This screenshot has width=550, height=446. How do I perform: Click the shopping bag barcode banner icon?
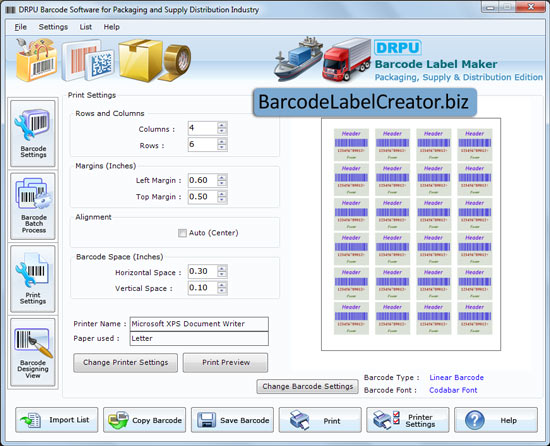(x=36, y=60)
